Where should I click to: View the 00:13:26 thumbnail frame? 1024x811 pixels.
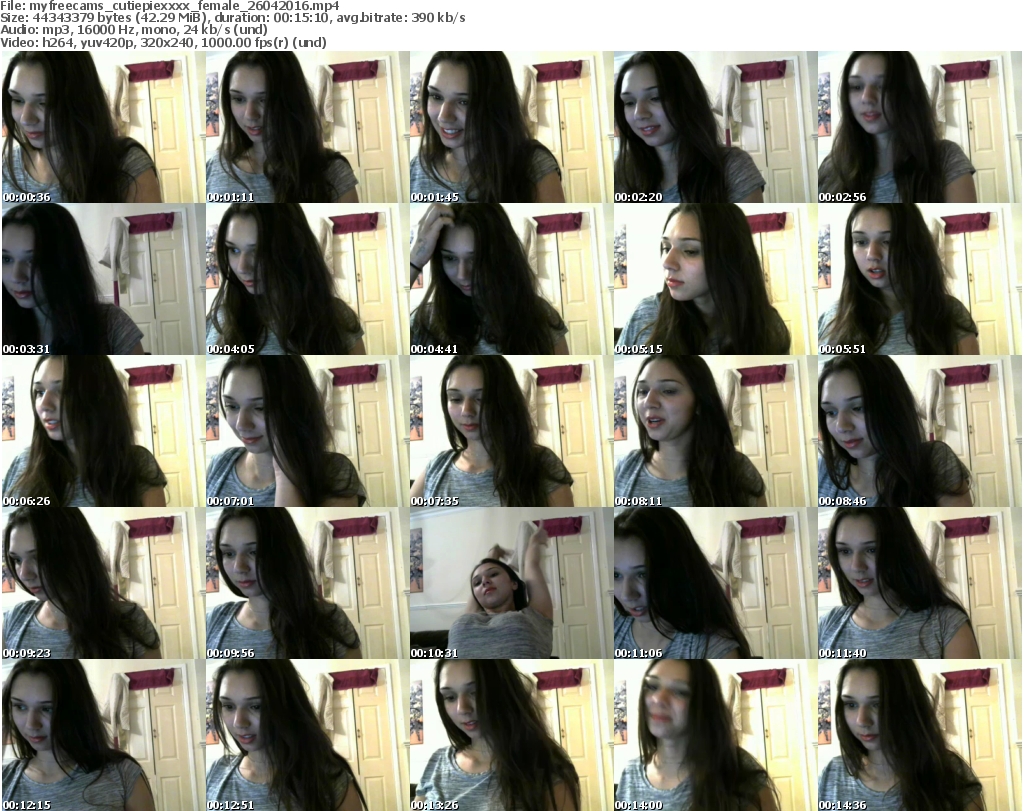click(511, 735)
